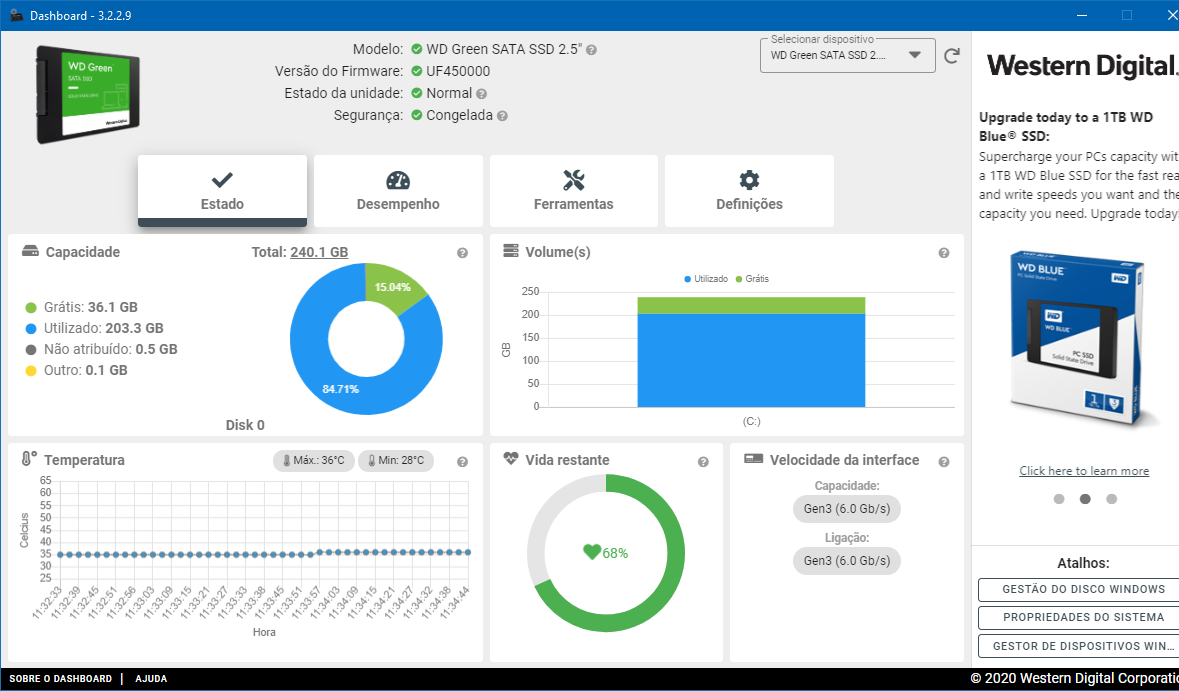Screen dimensions: 1179x691
Task: Open Sobre o Dashboard in footer
Action: (60, 678)
